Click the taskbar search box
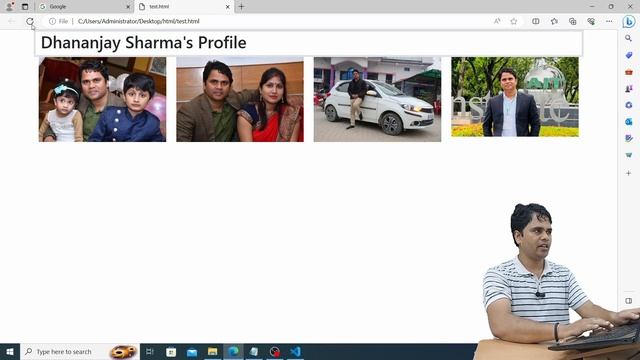 [80, 351]
